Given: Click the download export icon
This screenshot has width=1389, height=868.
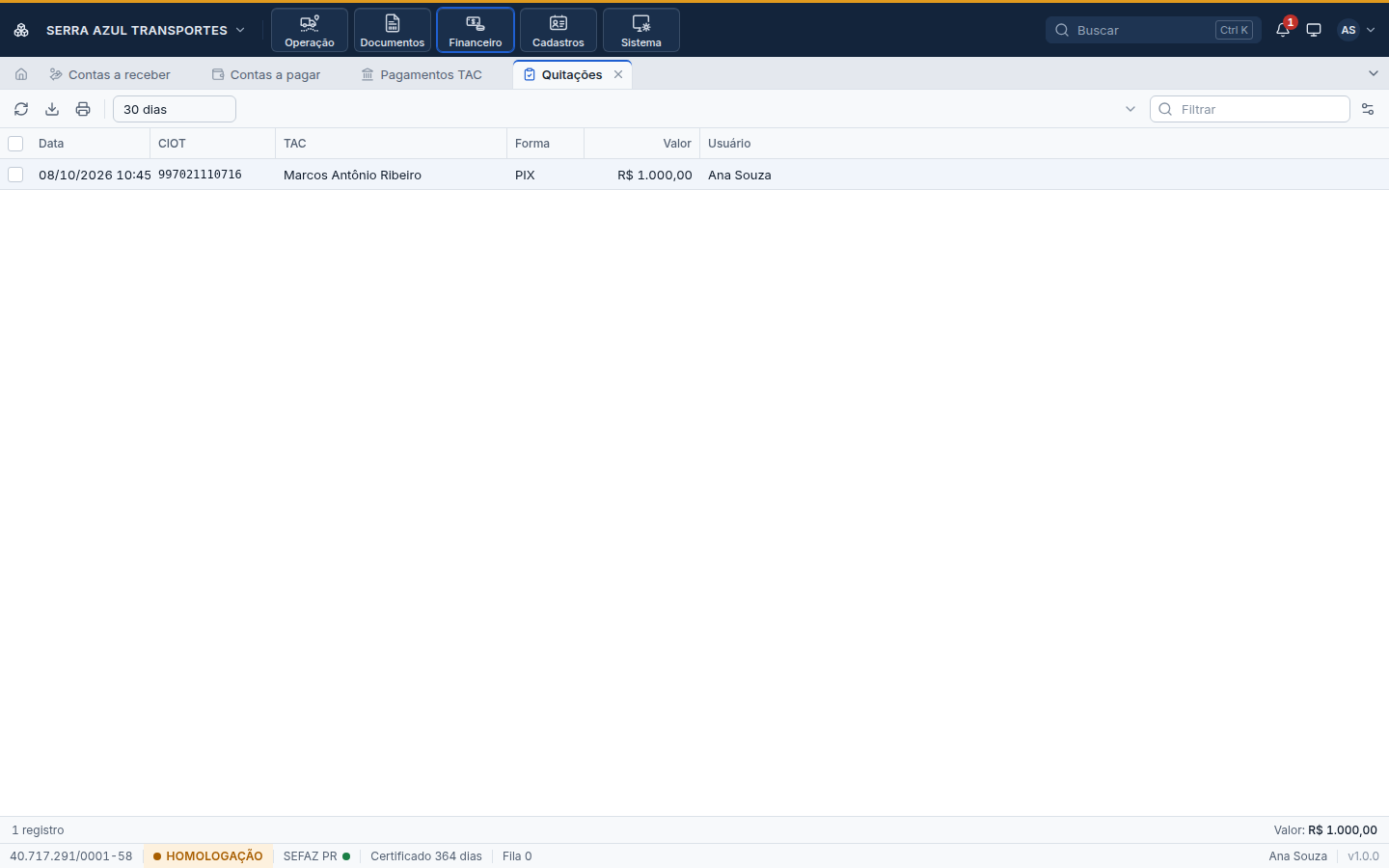Looking at the screenshot, I should pos(52,109).
